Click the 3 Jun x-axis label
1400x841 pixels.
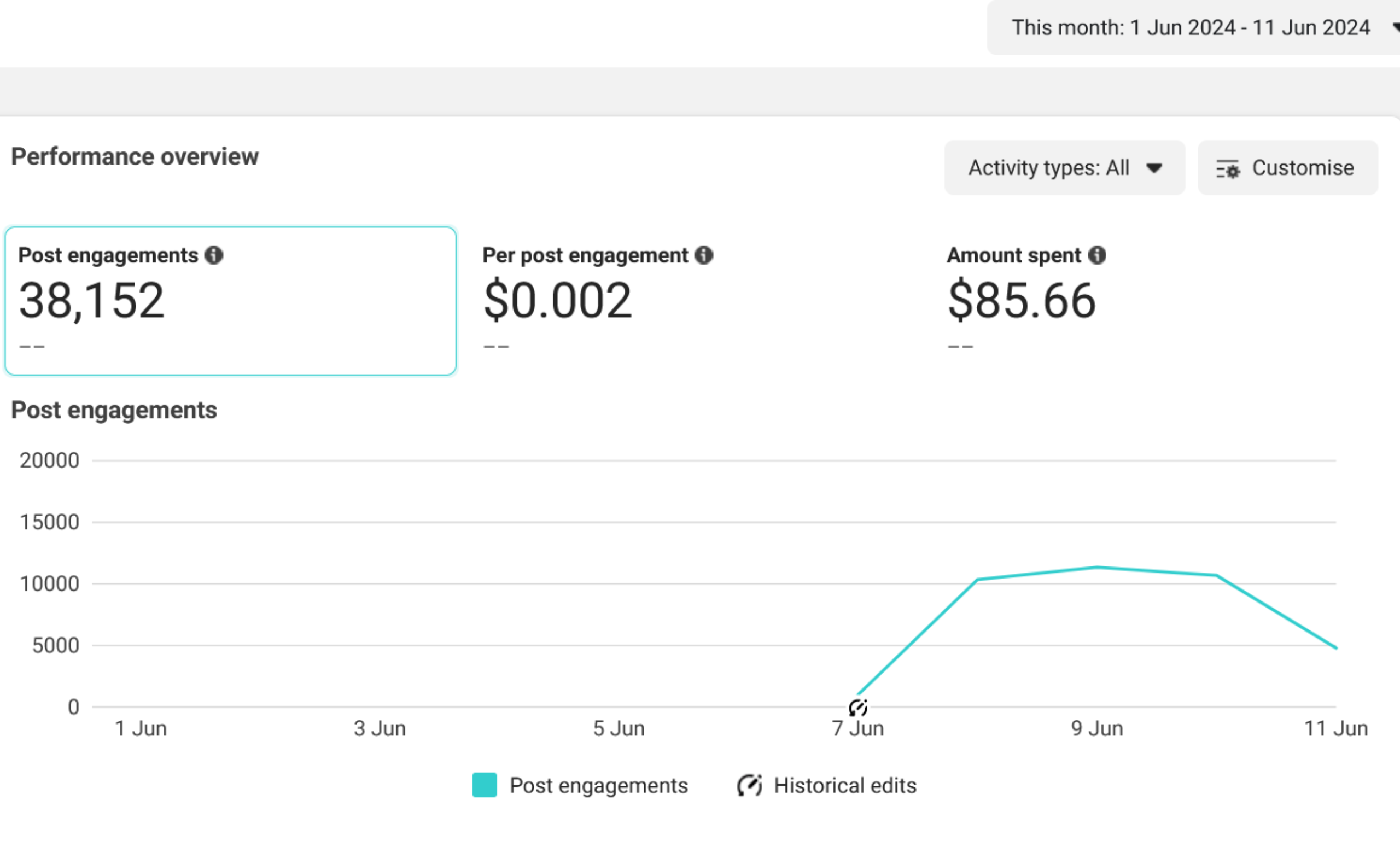pos(380,729)
